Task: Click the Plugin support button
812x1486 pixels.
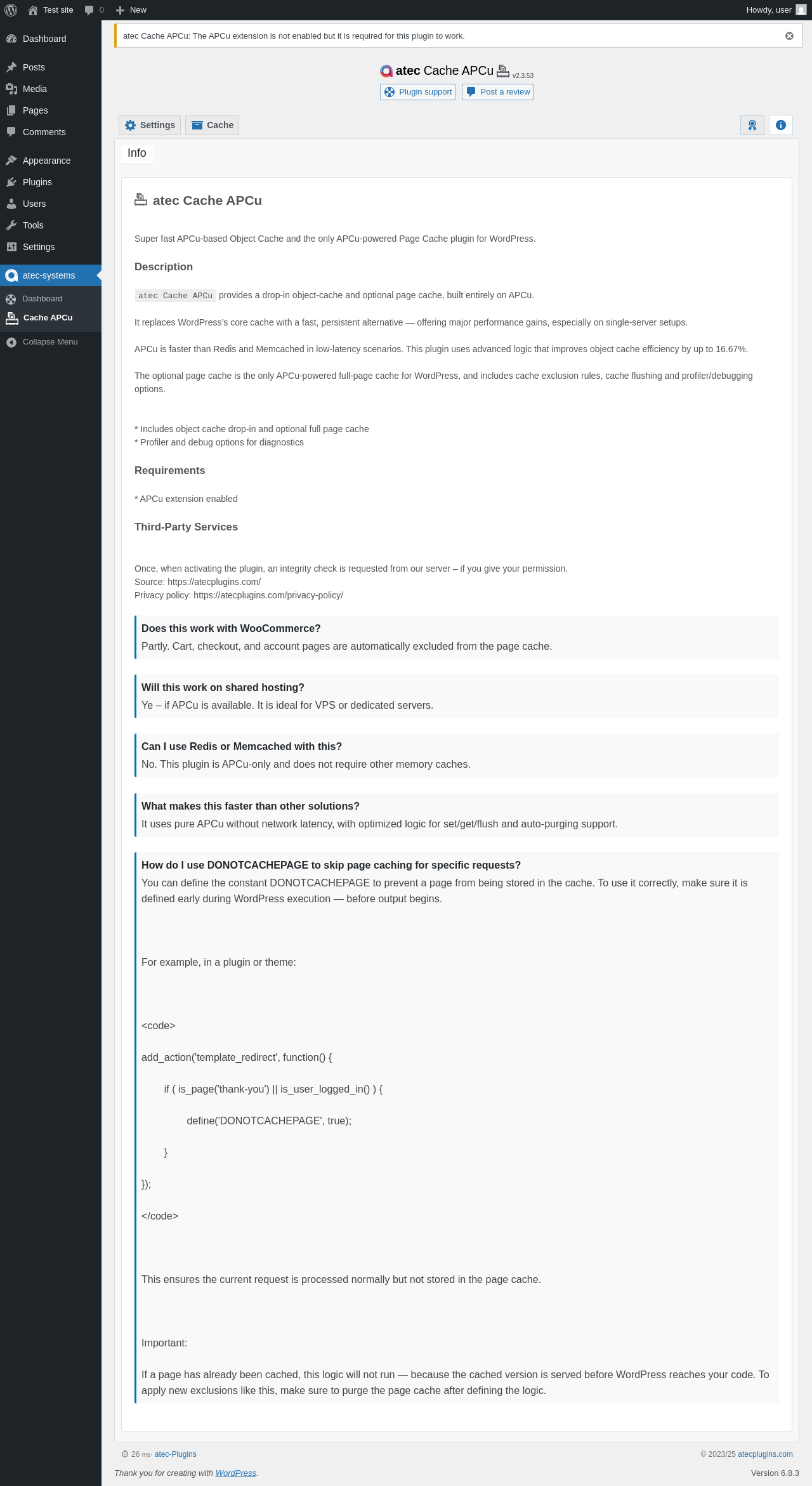Action: (417, 92)
